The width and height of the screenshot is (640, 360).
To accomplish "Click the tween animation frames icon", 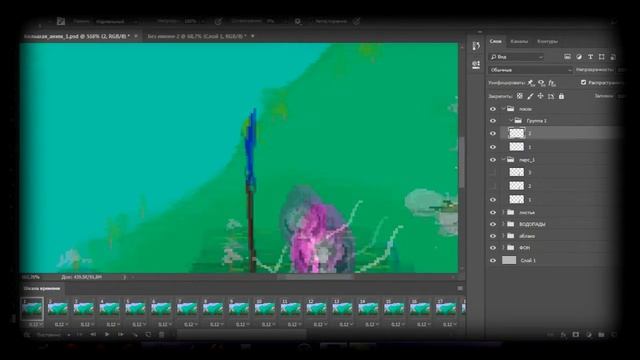I will [135, 334].
